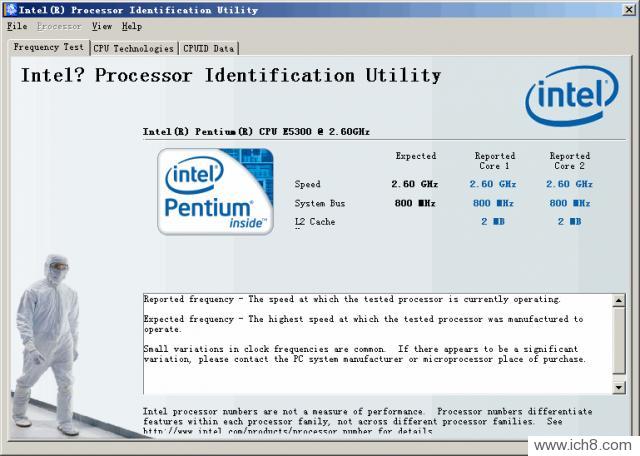Click the Small variations in clock frequencies paragraph
The height and width of the screenshot is (456, 640).
click(x=364, y=354)
